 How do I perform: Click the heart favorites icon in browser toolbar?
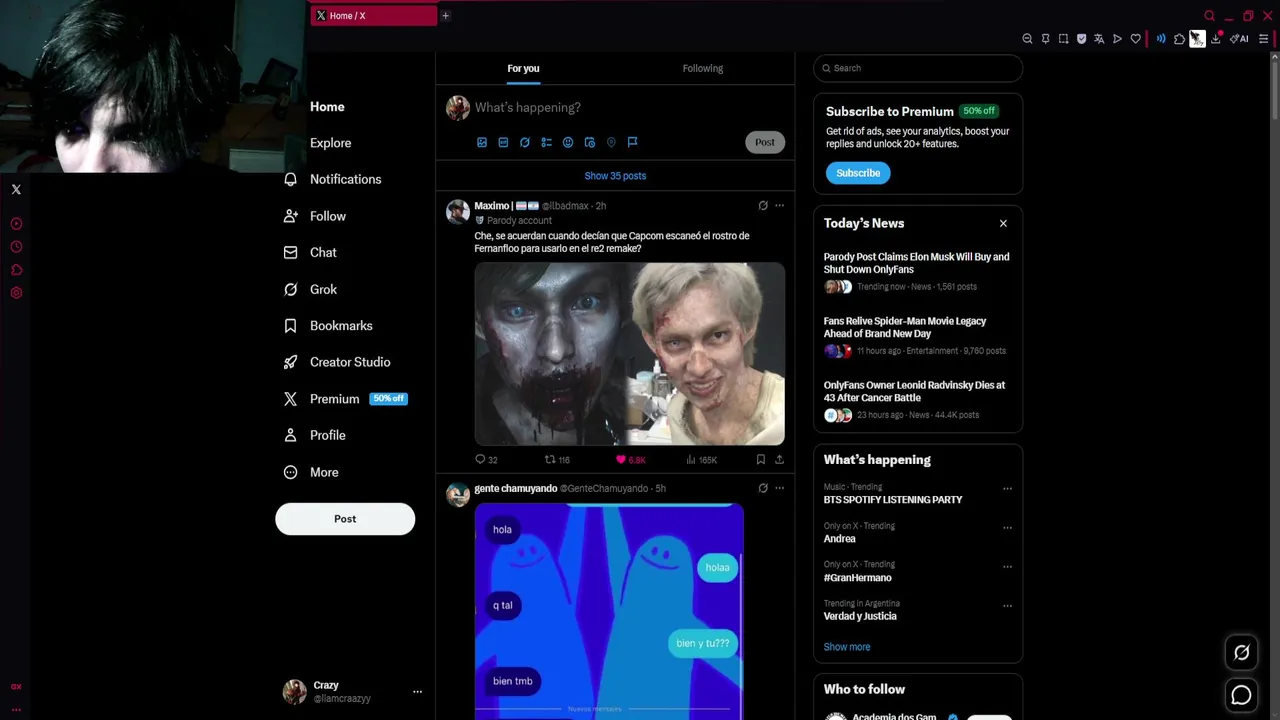[x=1135, y=39]
